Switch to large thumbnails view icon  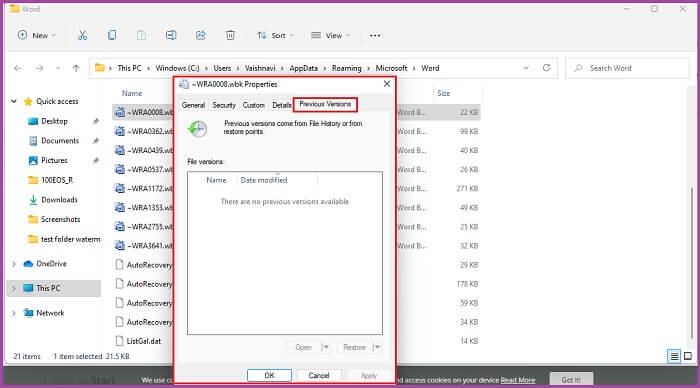[688, 356]
